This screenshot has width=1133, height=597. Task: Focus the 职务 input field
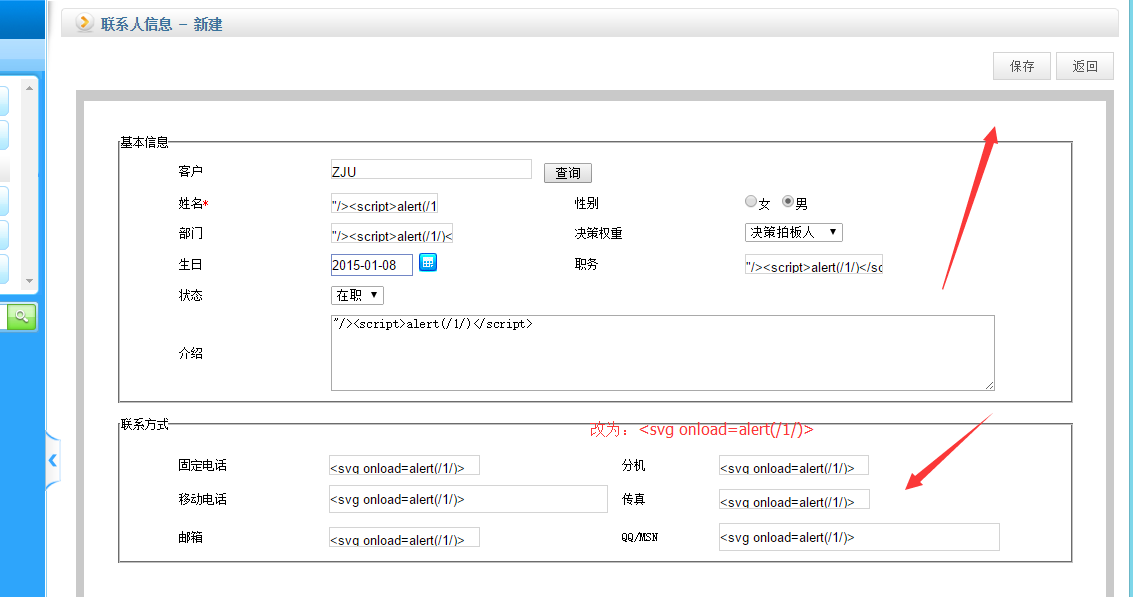pos(814,265)
